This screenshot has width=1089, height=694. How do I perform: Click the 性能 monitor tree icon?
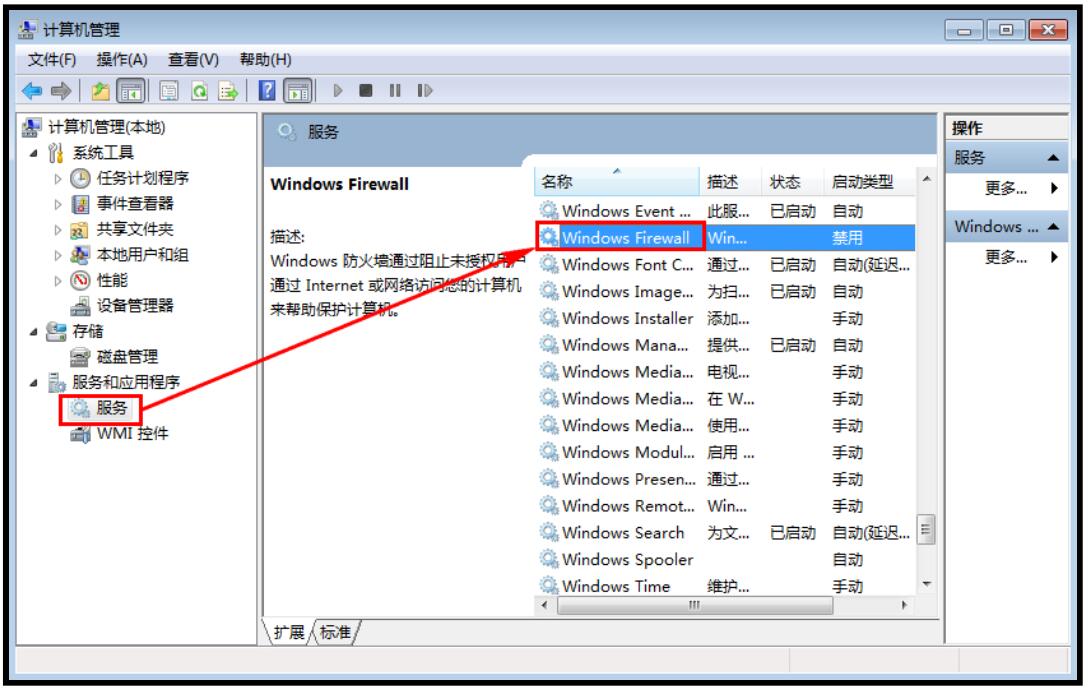(81, 281)
